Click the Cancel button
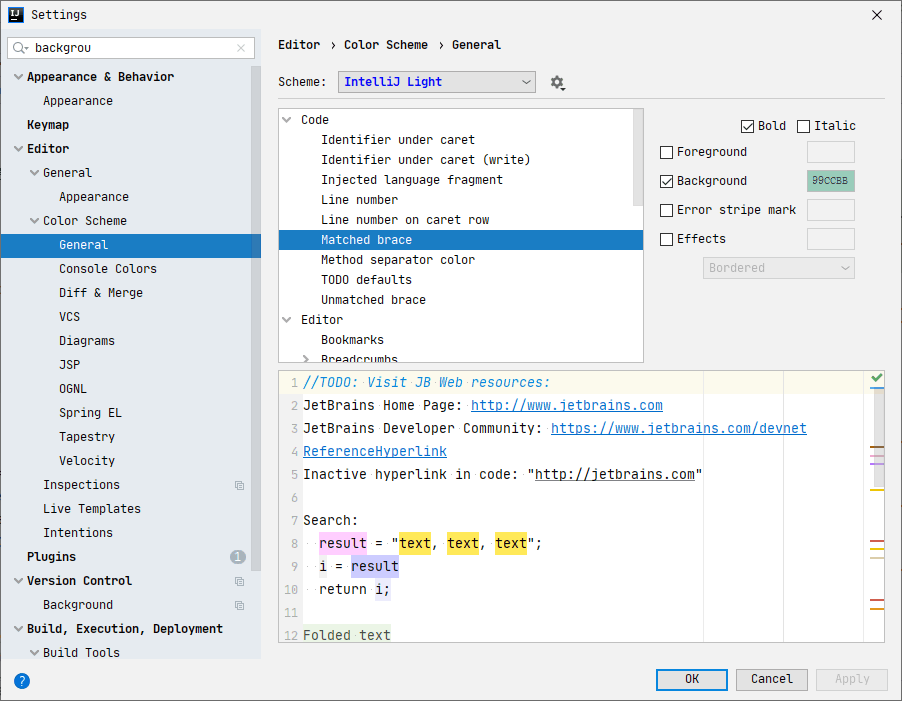902x701 pixels. pyautogui.click(x=771, y=679)
